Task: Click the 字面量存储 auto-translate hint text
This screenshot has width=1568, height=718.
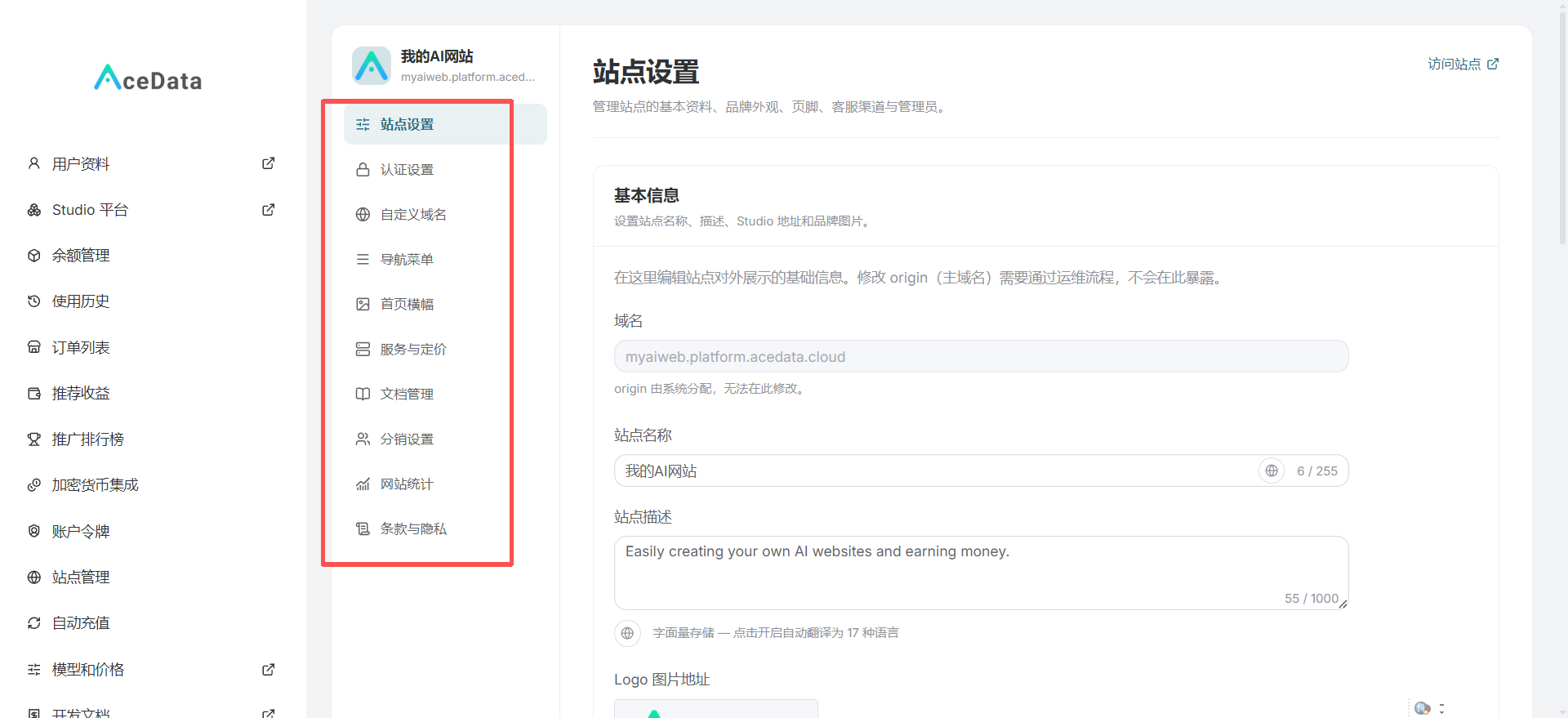Action: [x=776, y=633]
